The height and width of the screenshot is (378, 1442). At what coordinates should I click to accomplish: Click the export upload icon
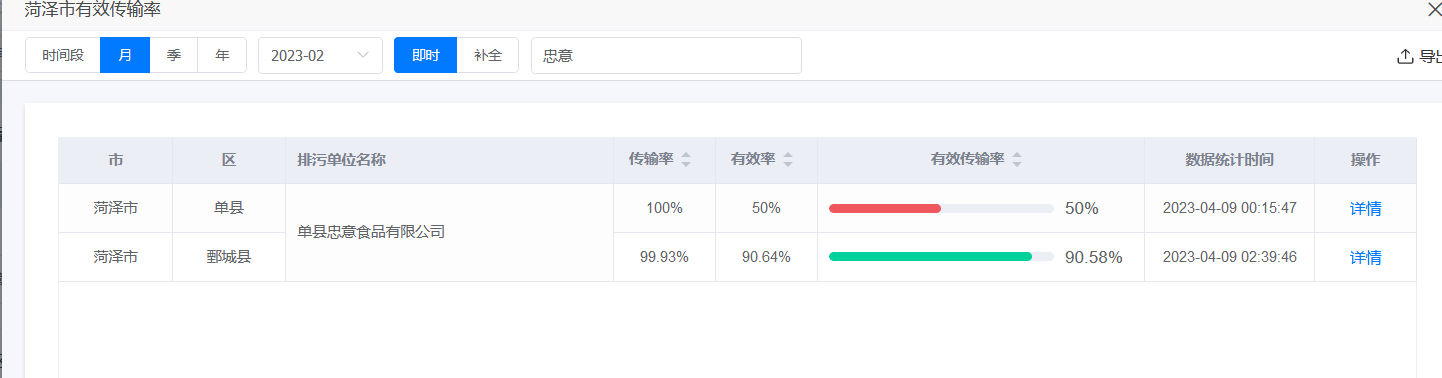(x=1404, y=56)
